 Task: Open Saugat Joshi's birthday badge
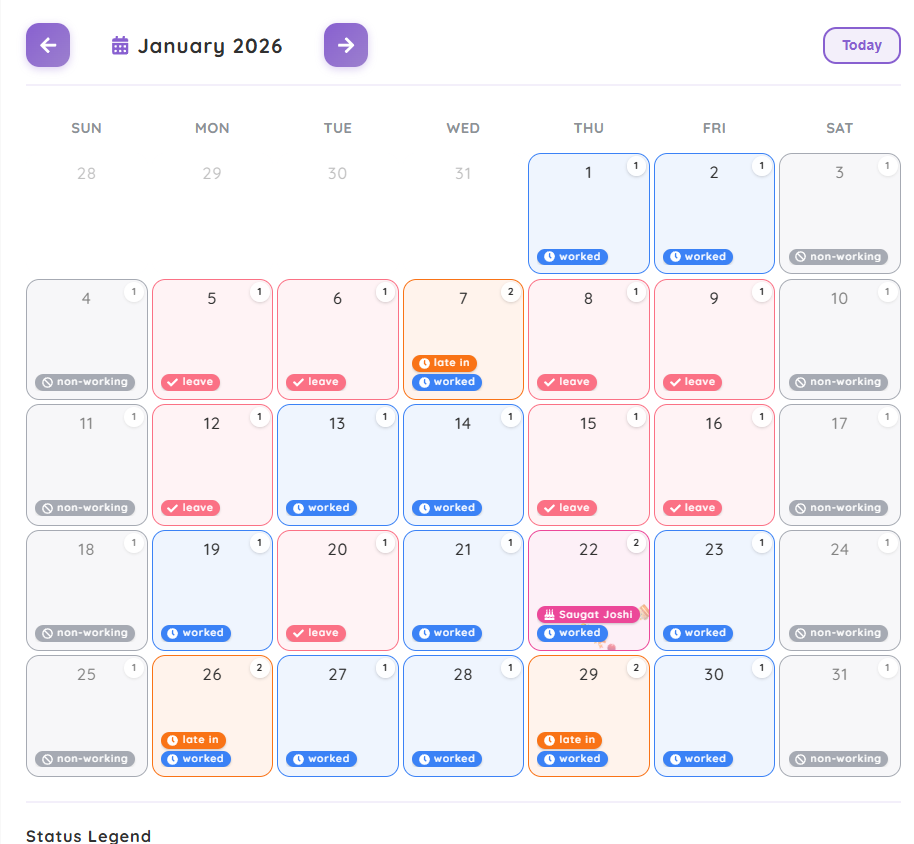coord(588,615)
